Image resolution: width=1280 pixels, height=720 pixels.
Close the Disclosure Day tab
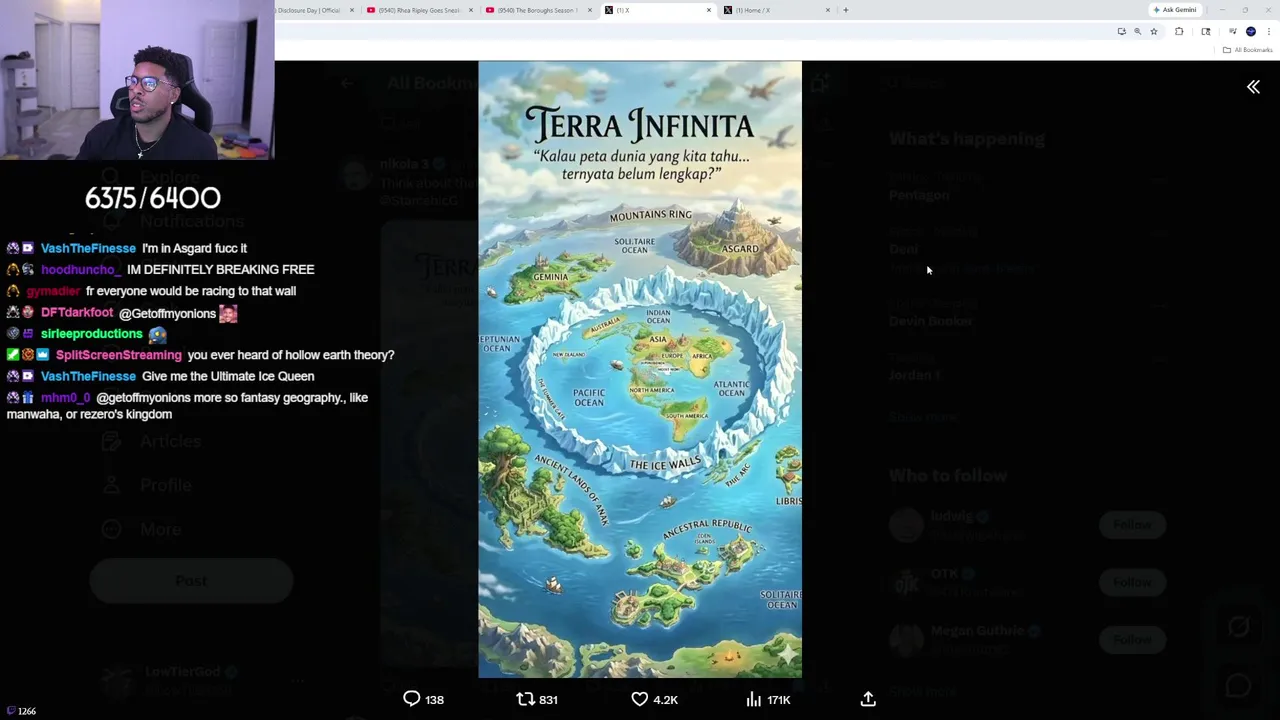351,10
